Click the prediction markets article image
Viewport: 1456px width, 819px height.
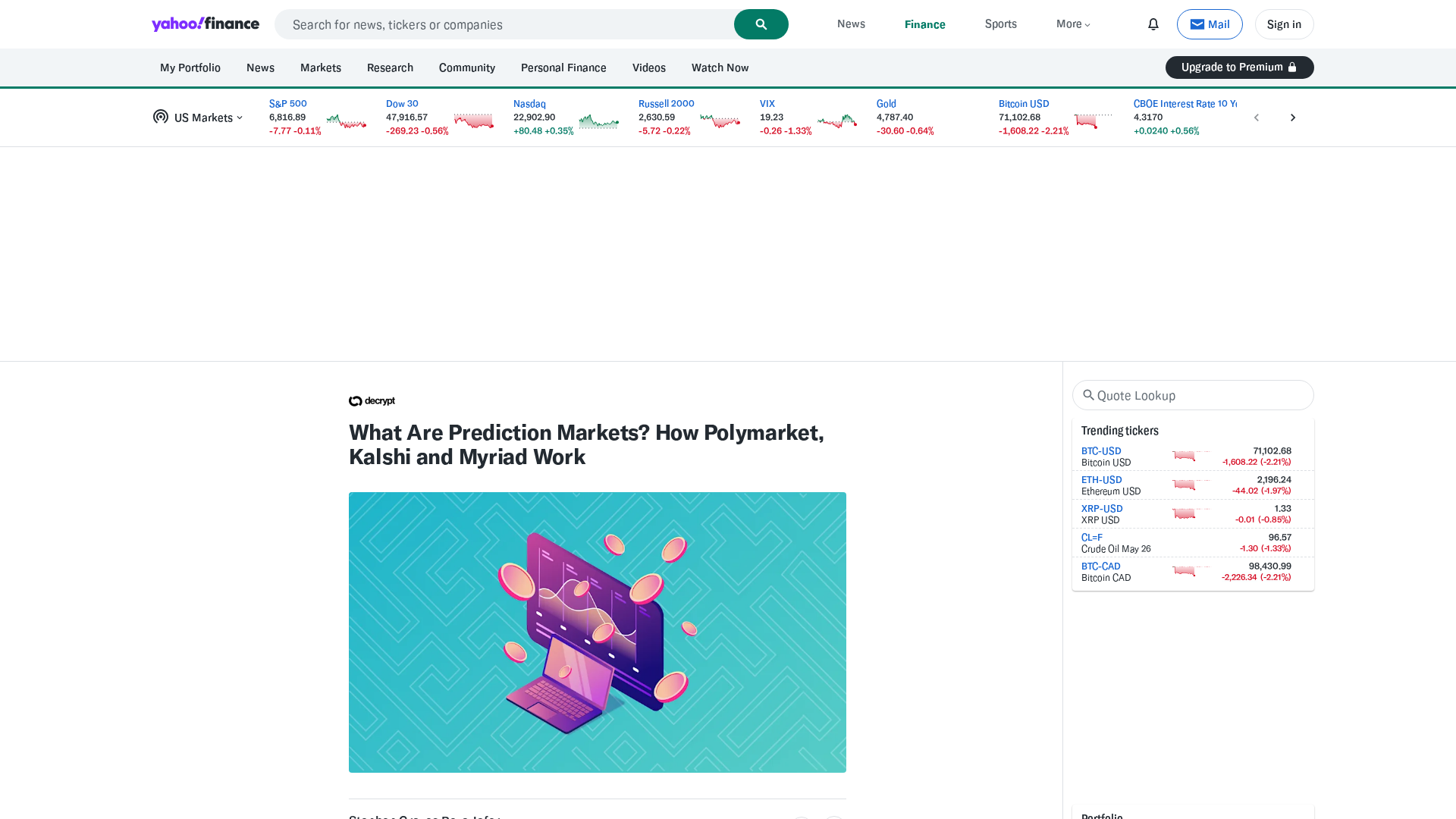(x=597, y=632)
